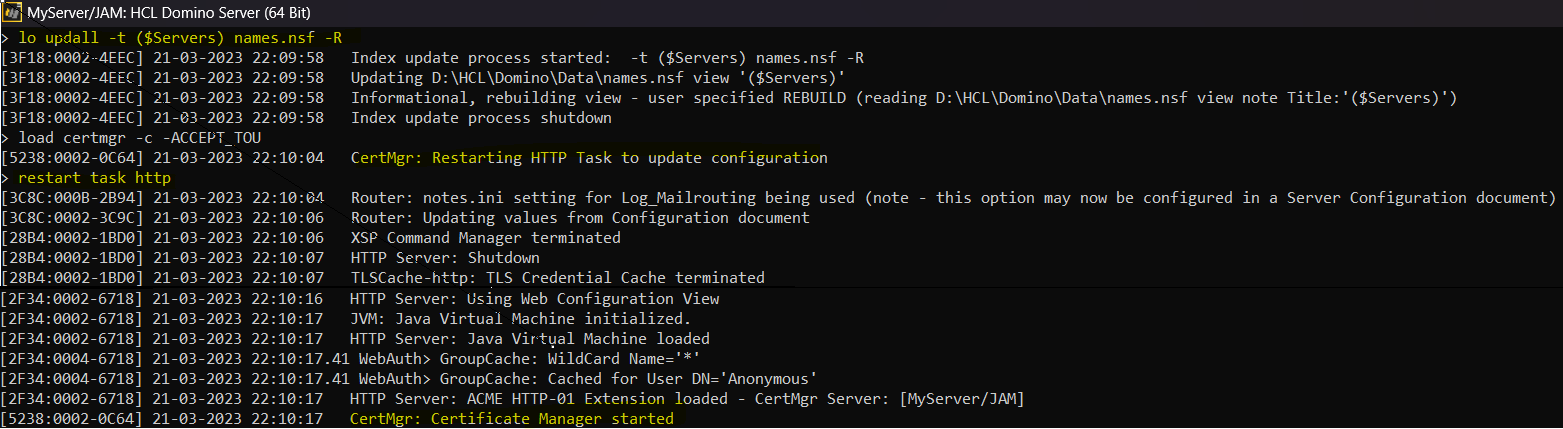Click the 'CertMgr: Certificate Manager started' message
1563x429 pixels.
tap(511, 419)
